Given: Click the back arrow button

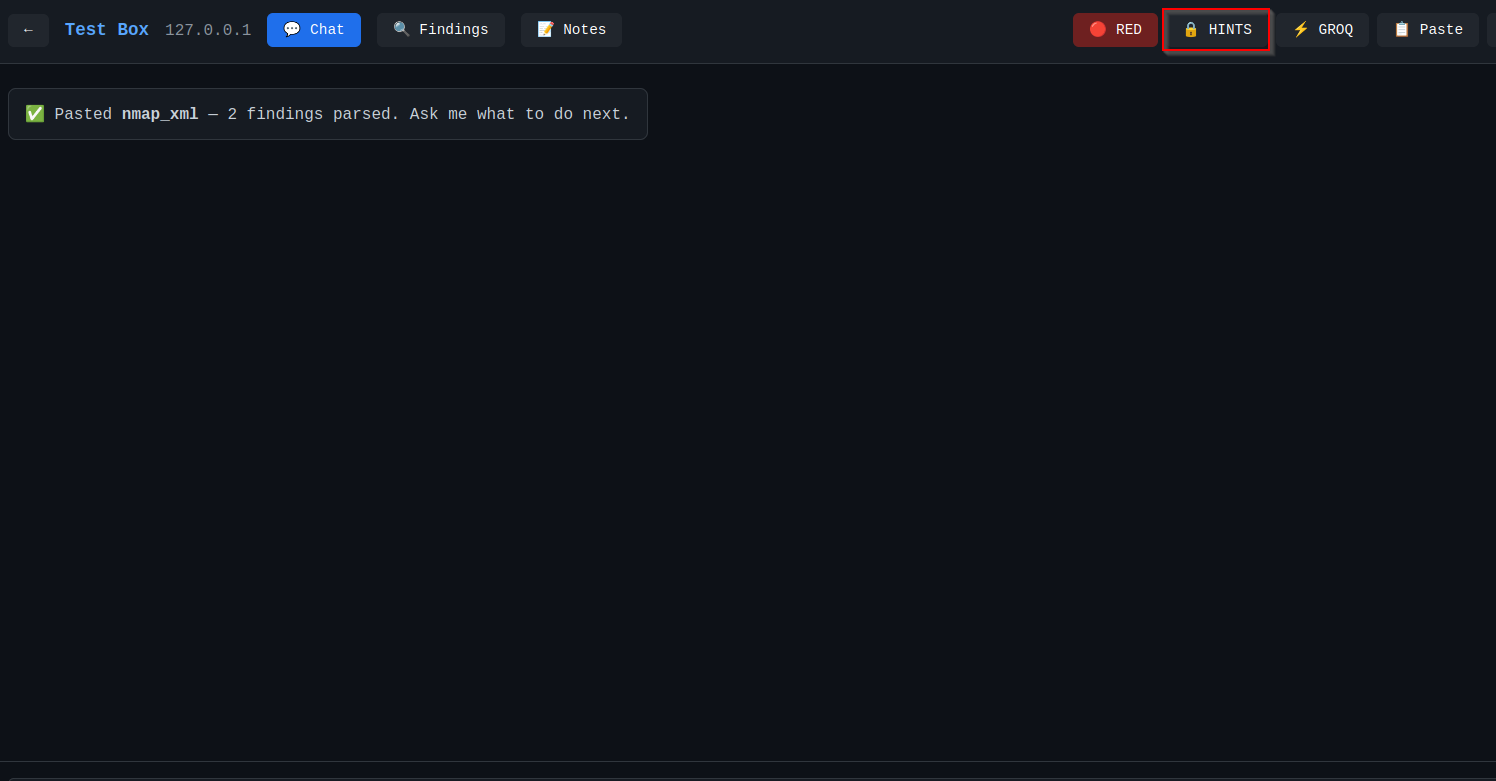Looking at the screenshot, I should click(x=28, y=30).
